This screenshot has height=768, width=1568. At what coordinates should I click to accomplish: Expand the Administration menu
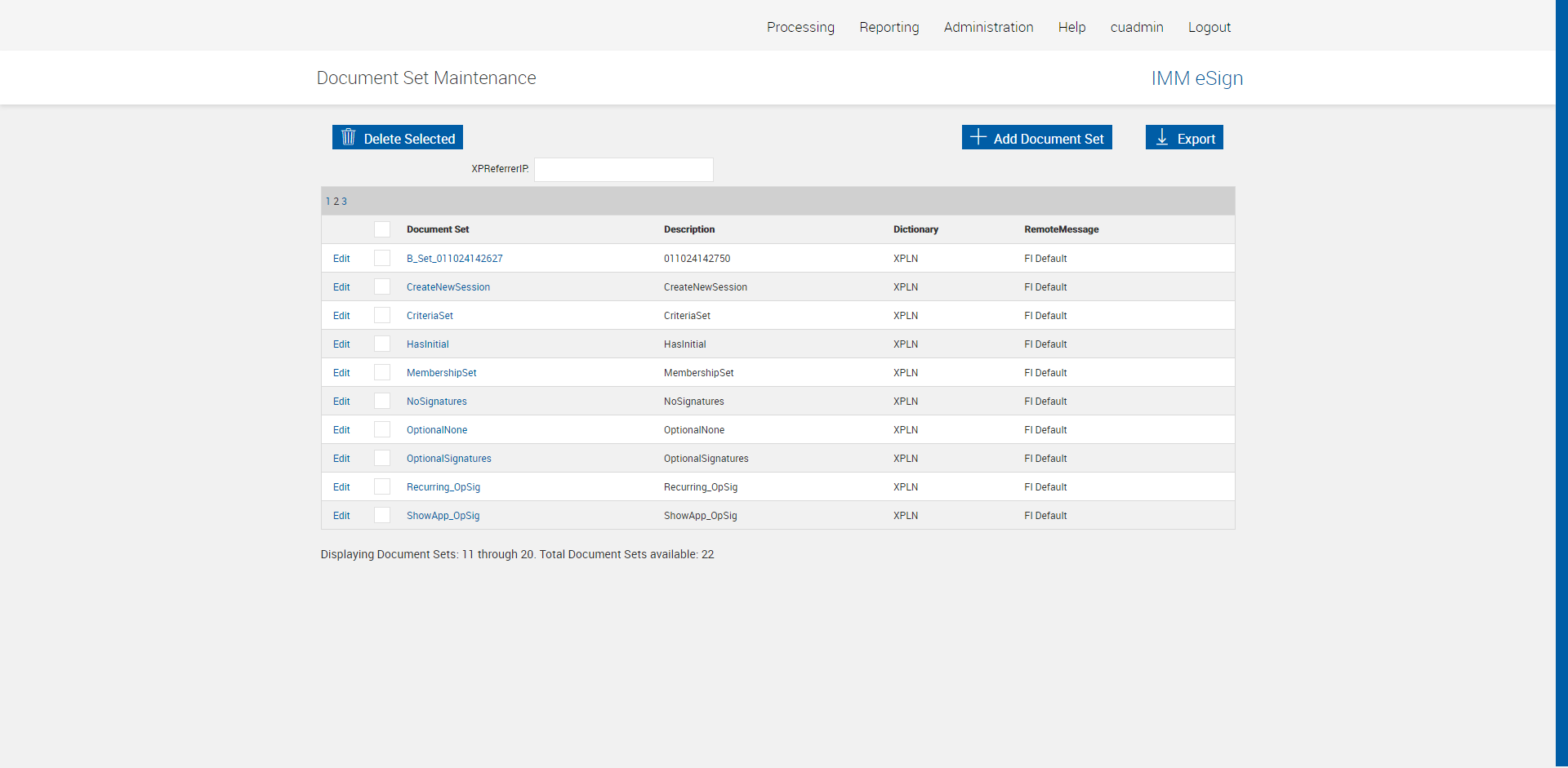tap(988, 27)
